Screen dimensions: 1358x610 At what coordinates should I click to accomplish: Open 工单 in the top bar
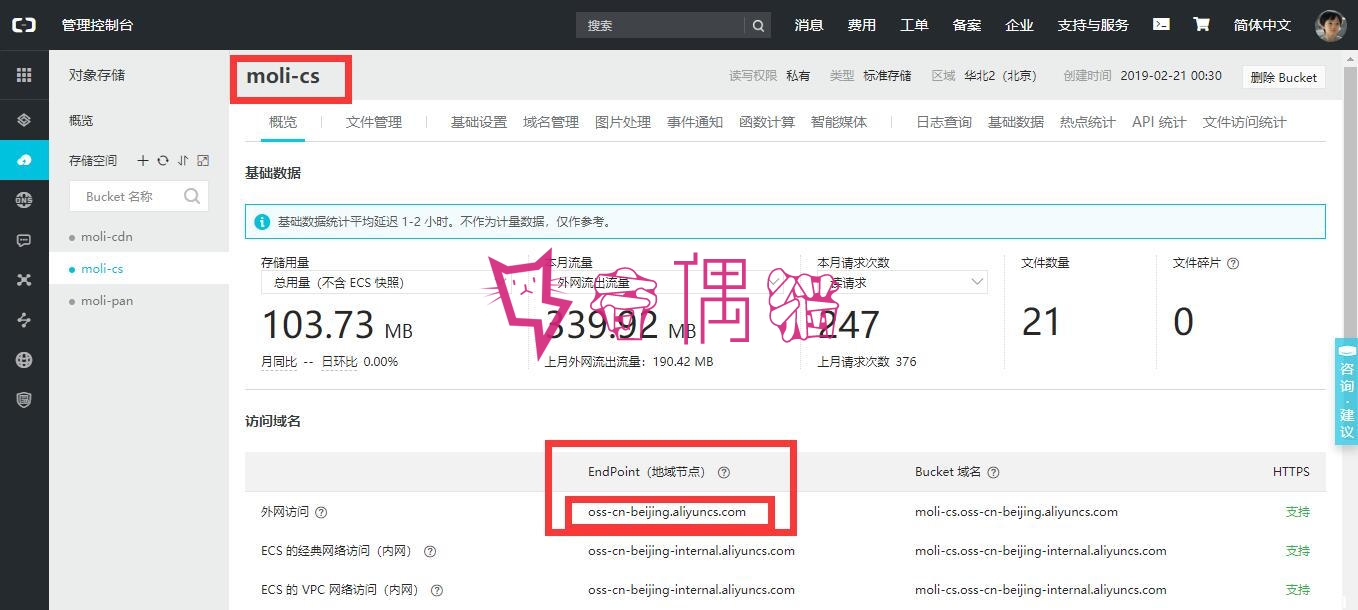point(914,25)
